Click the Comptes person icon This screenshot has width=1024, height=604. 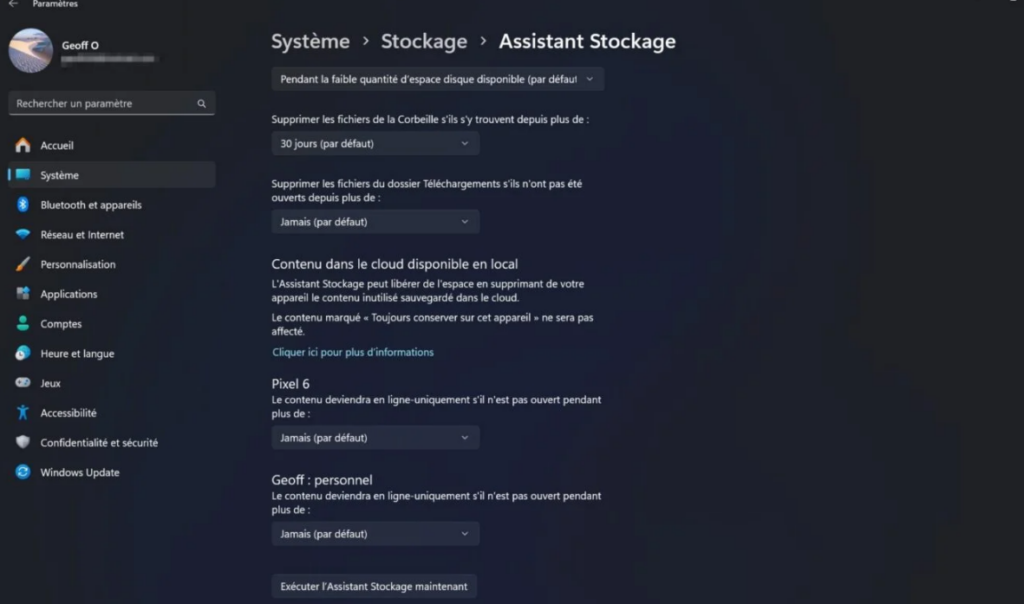23,324
